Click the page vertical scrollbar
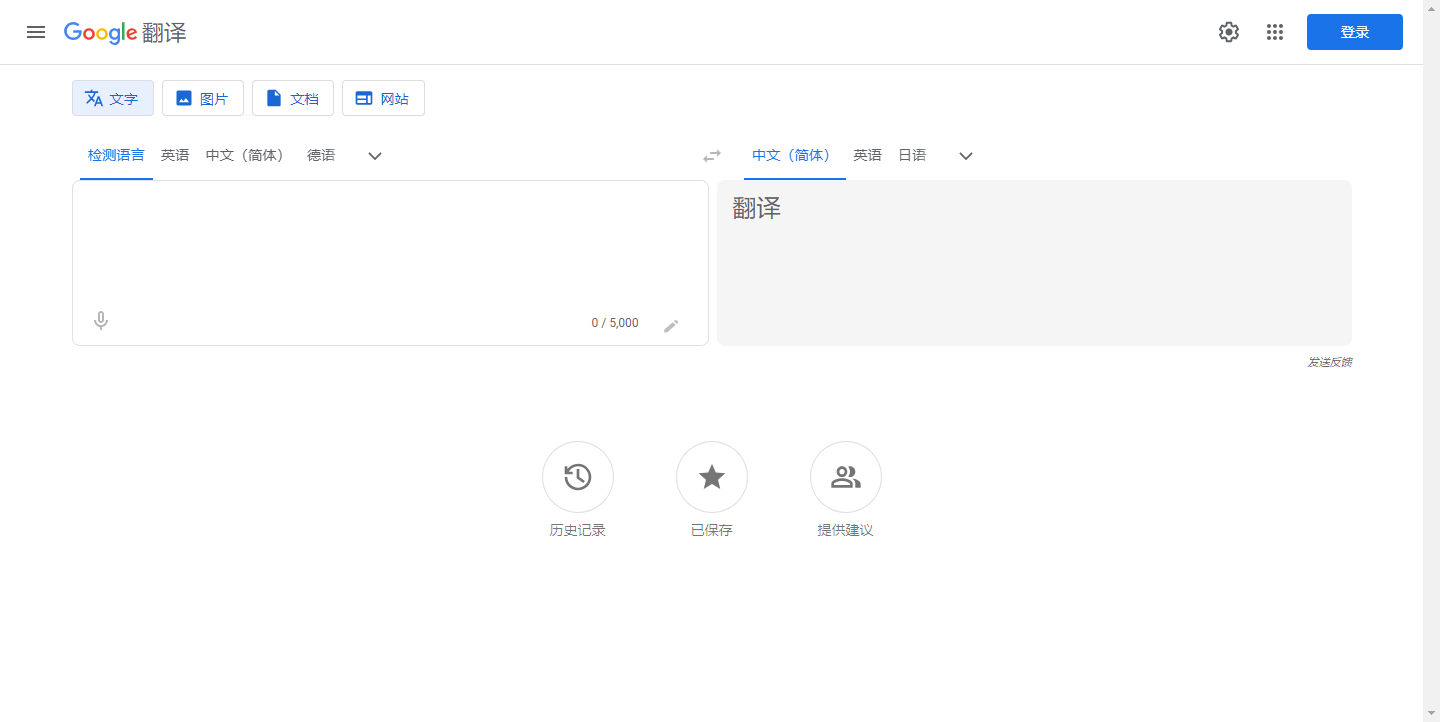 (1431, 361)
